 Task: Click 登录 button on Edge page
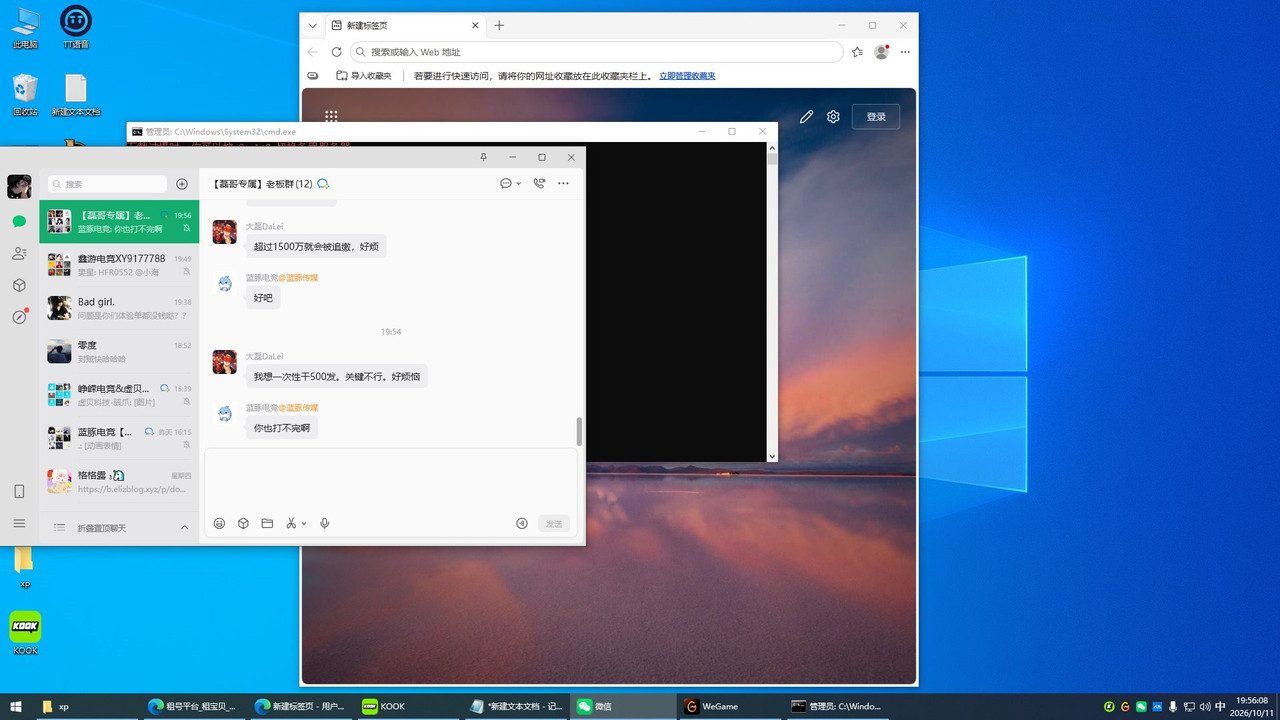click(x=876, y=117)
